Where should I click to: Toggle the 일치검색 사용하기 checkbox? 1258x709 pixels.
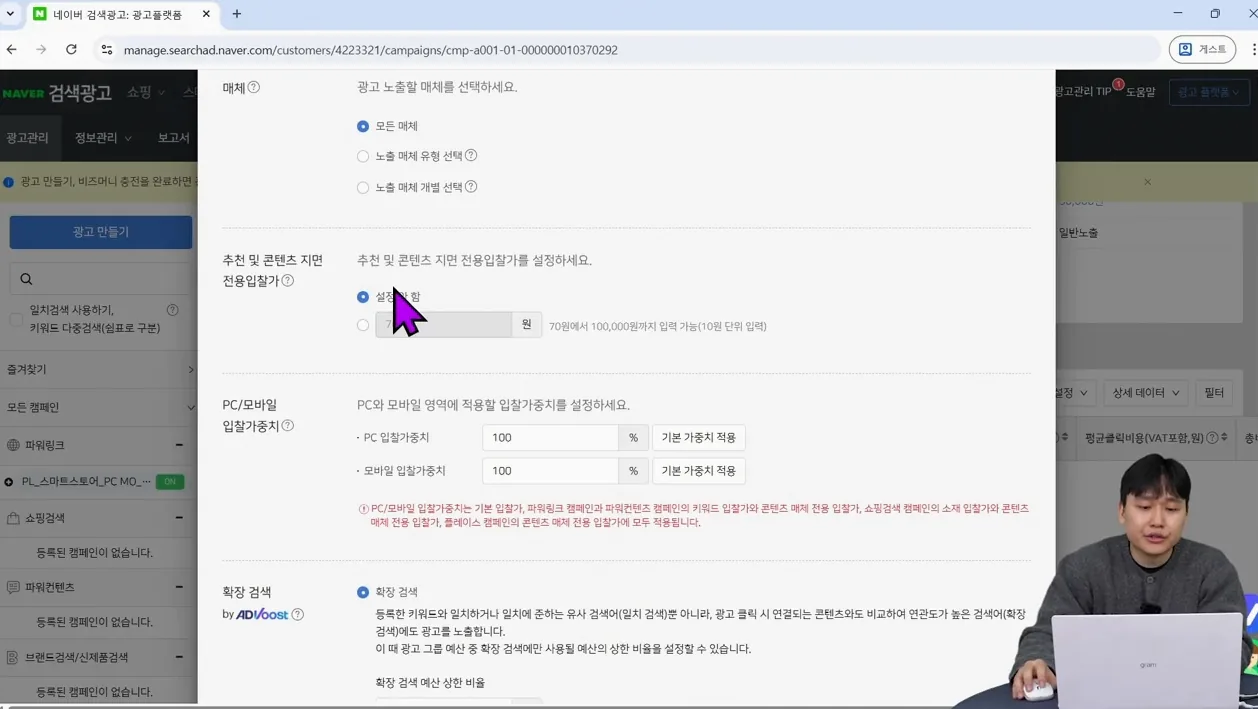point(16,319)
